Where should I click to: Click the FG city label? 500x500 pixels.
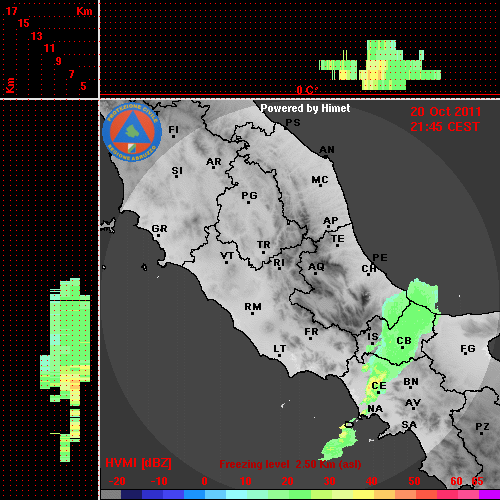[468, 349]
